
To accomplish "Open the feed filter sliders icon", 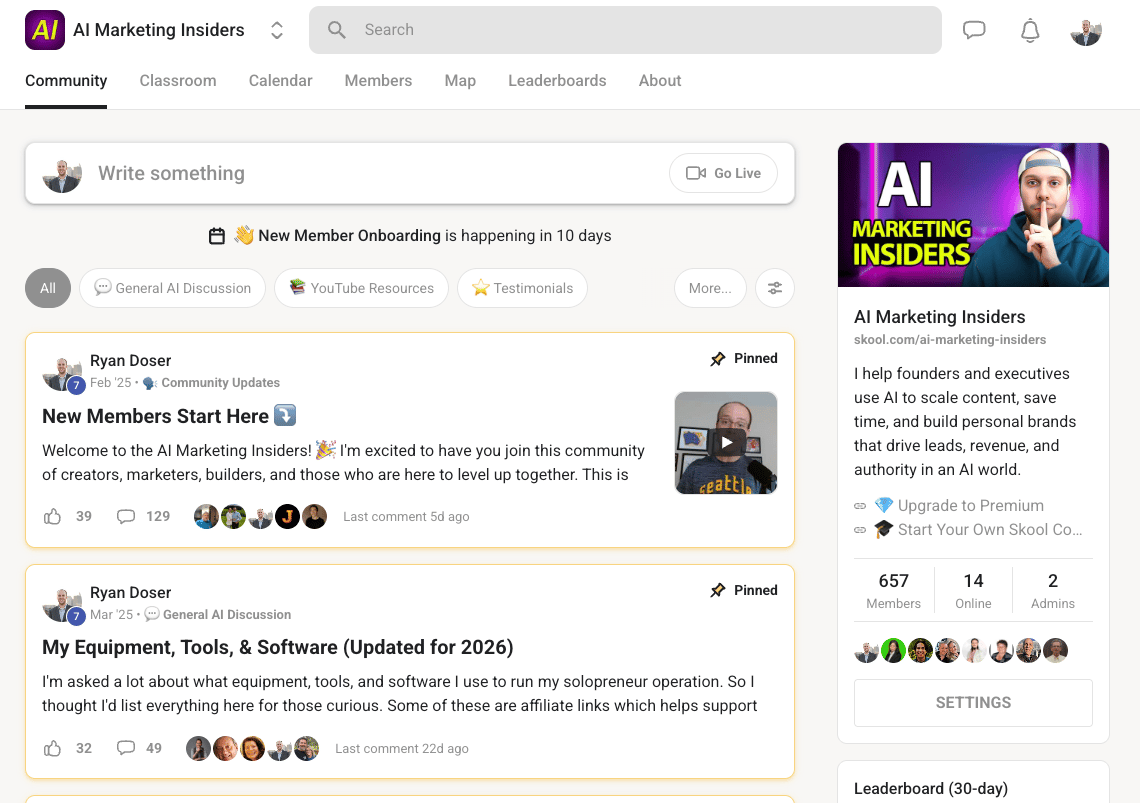I will [775, 288].
